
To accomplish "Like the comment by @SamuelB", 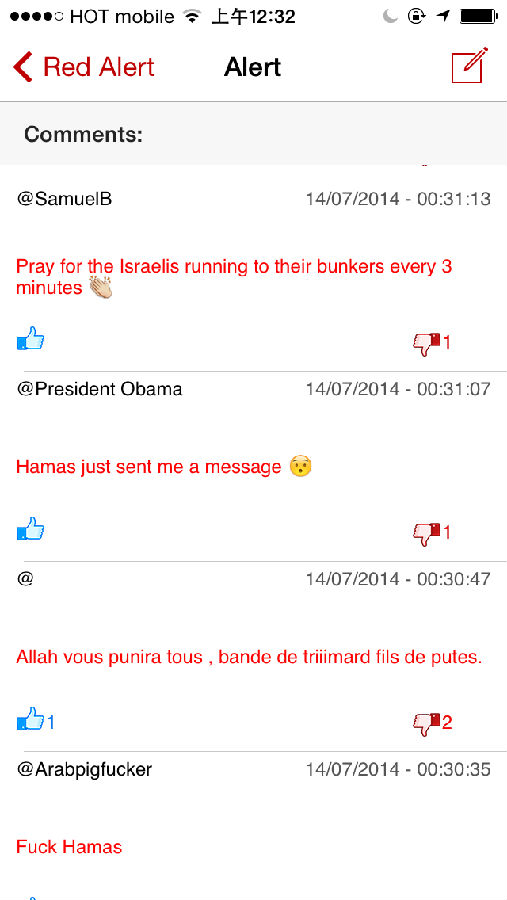I will (30, 339).
